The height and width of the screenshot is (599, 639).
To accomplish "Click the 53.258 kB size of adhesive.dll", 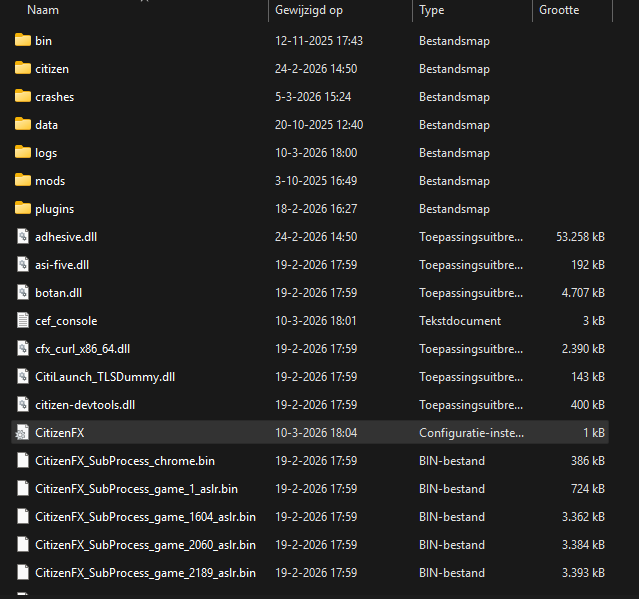I will (581, 237).
